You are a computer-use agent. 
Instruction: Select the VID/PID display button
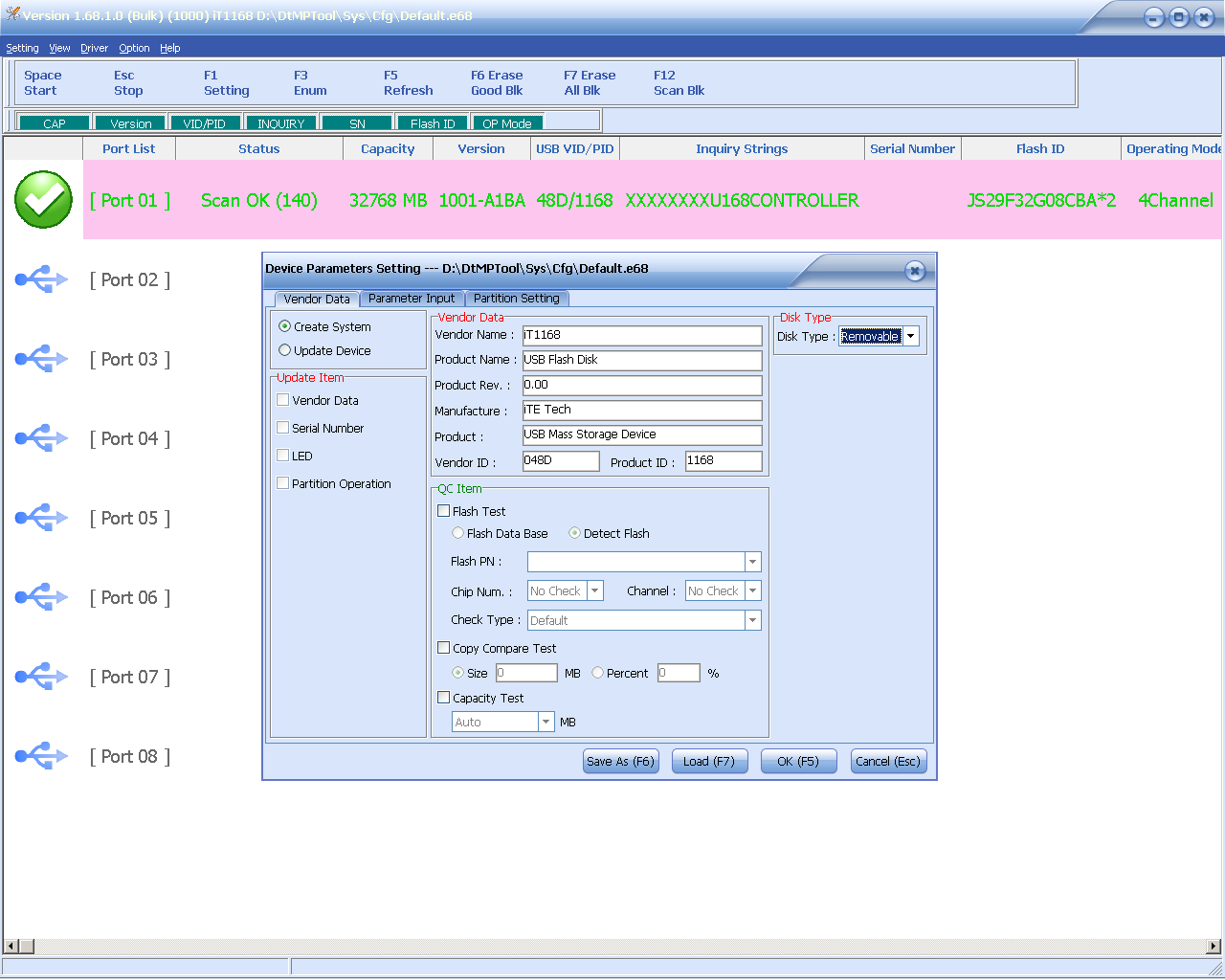(206, 122)
